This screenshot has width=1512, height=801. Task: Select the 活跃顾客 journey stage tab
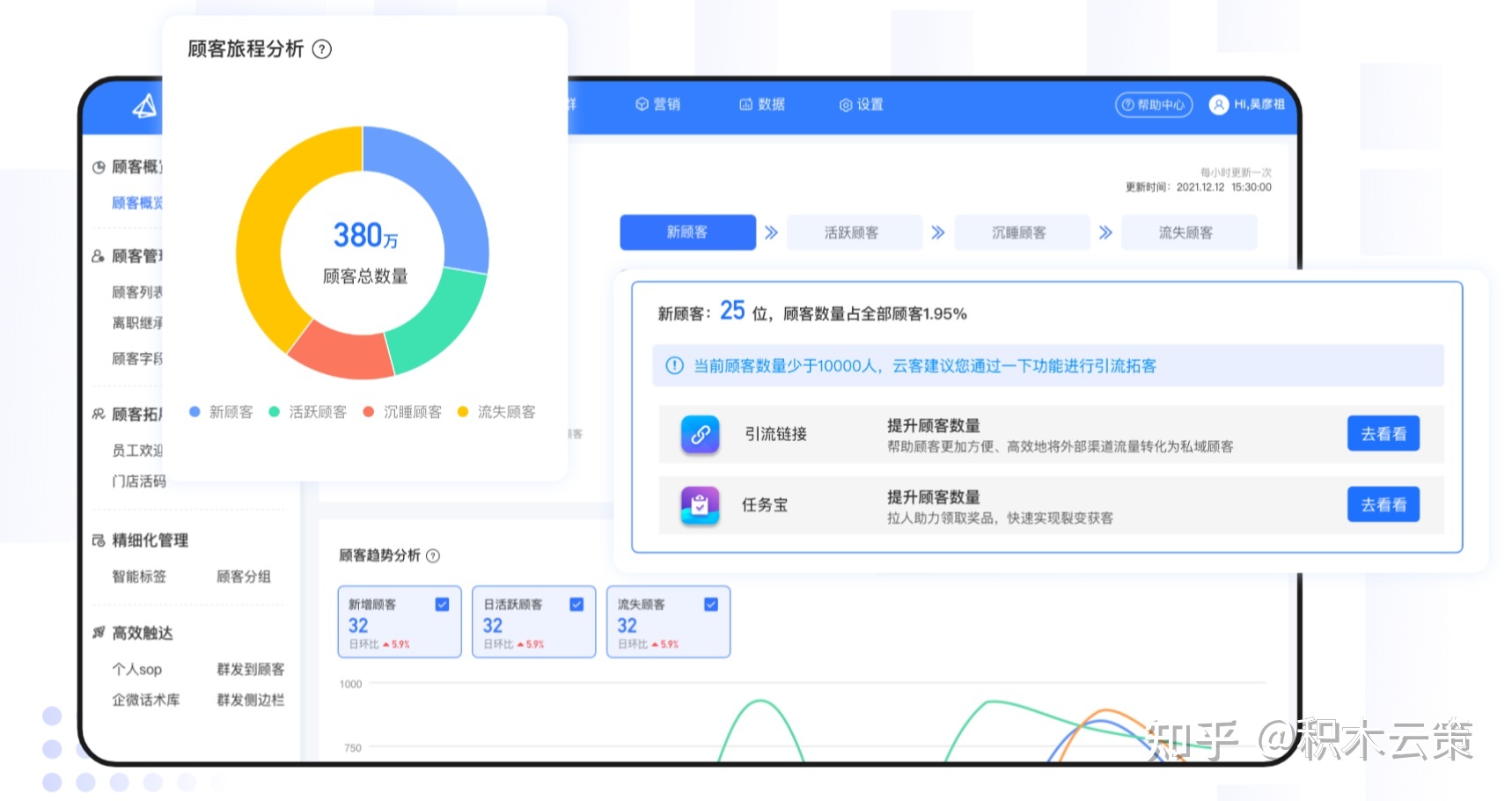pos(855,232)
